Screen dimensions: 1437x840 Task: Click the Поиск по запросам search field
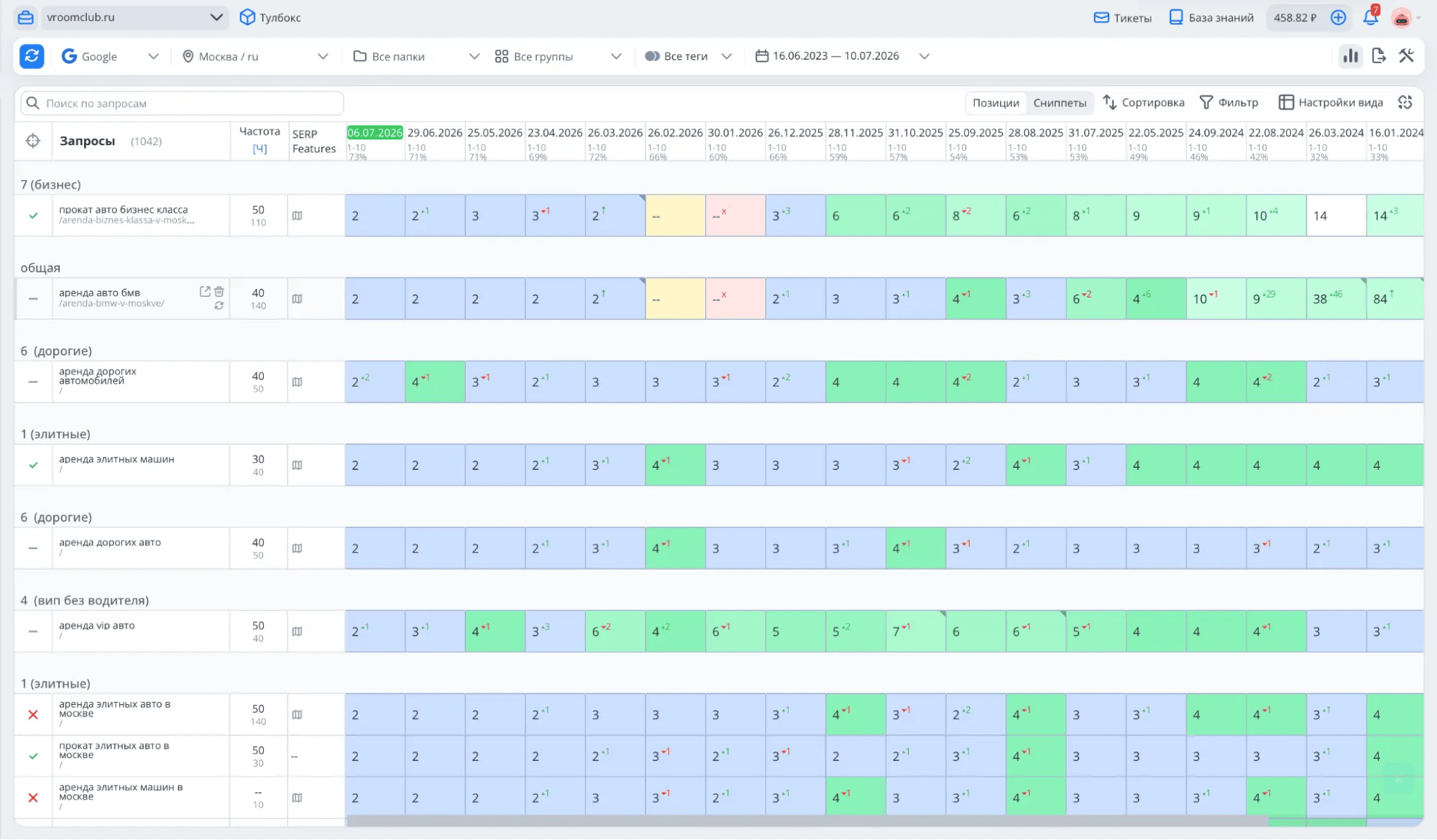182,103
